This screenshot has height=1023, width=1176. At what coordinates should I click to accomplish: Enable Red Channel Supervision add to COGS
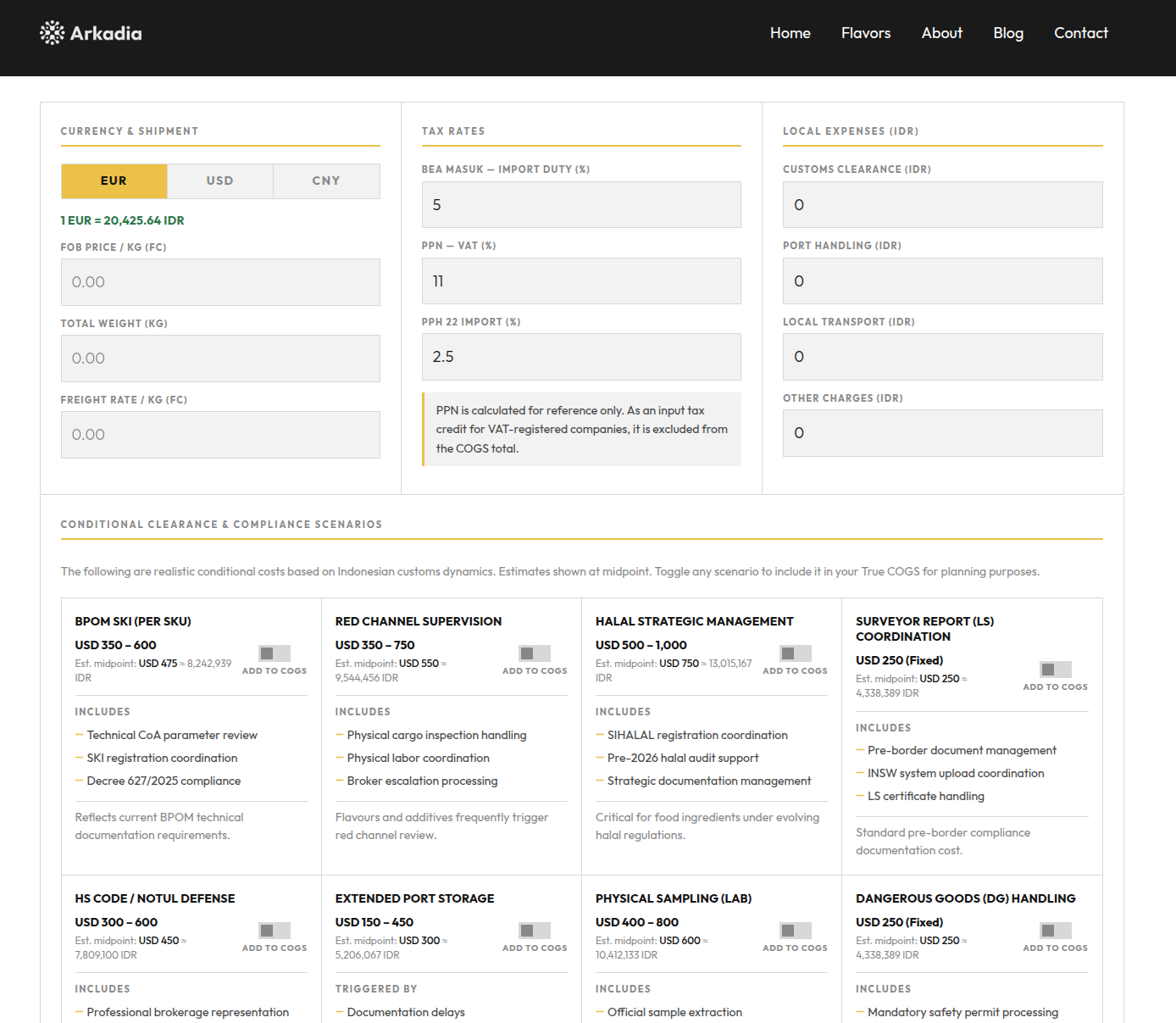click(535, 653)
